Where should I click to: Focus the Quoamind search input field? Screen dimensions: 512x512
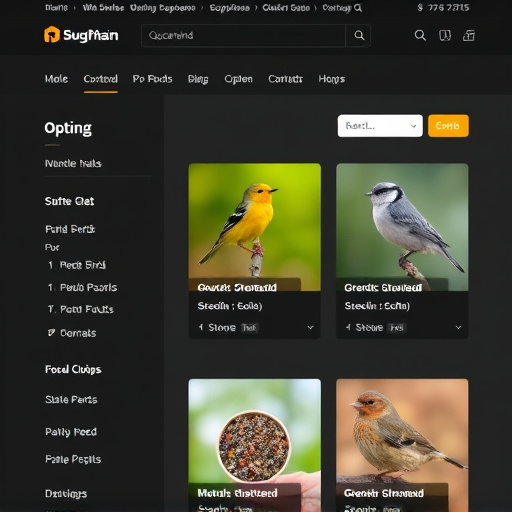(244, 35)
